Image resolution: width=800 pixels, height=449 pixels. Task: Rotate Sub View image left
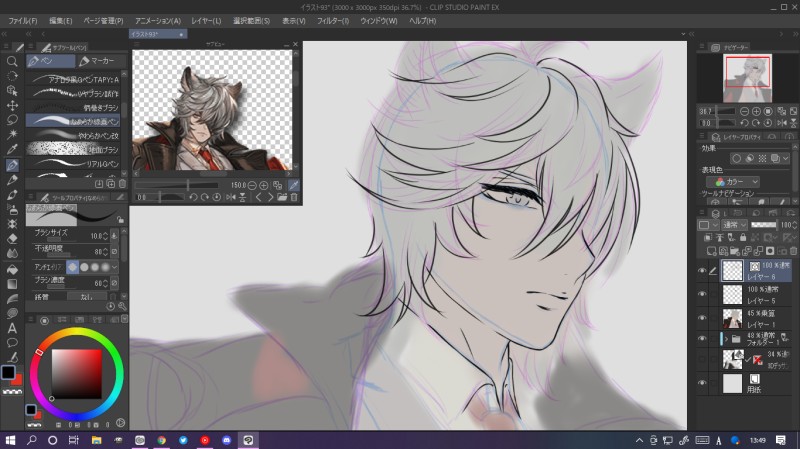coord(193,197)
